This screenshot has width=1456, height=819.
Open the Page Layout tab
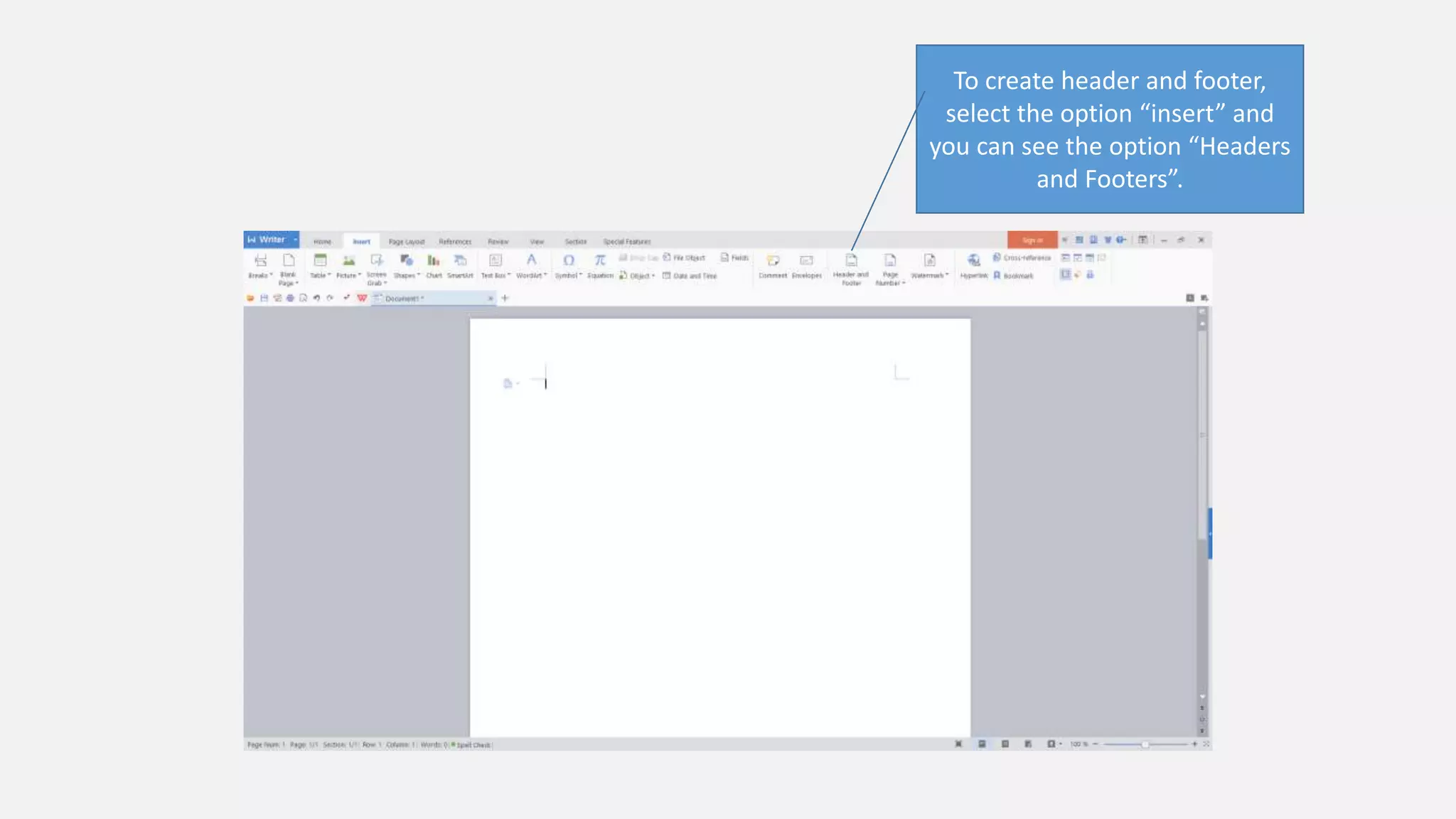coord(407,242)
